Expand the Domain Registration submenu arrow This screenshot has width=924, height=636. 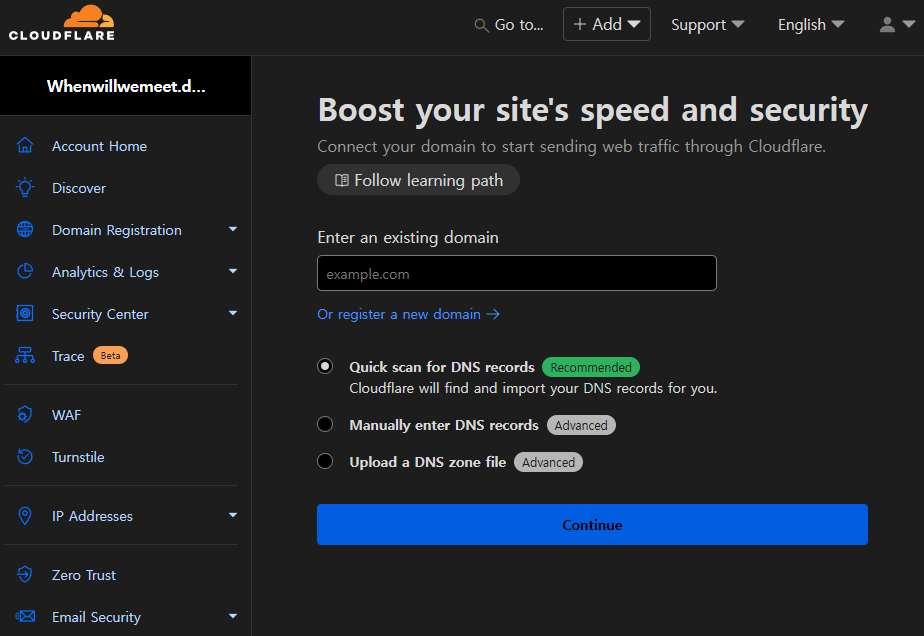(x=233, y=229)
